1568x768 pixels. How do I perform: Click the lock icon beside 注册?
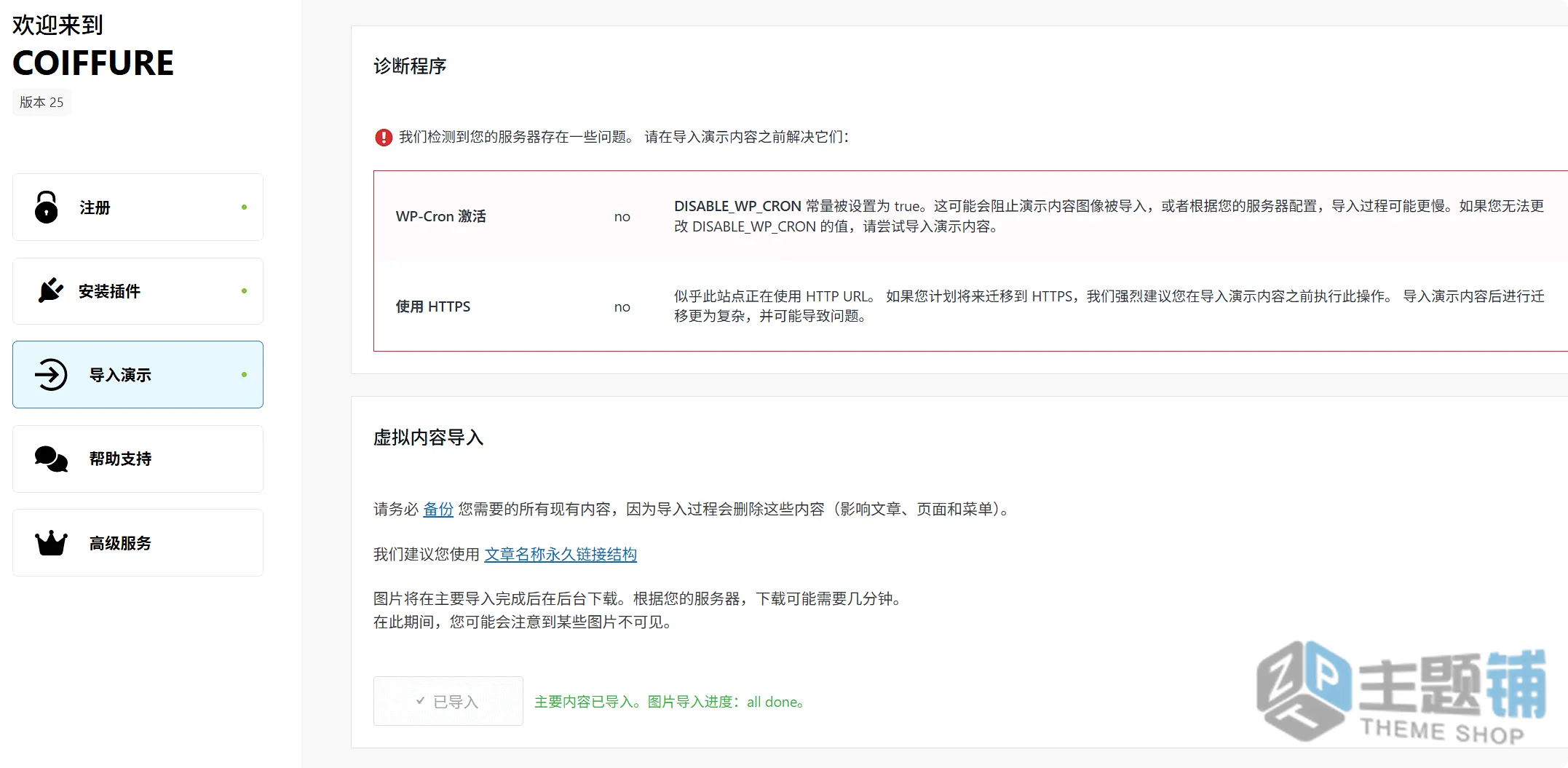[47, 207]
